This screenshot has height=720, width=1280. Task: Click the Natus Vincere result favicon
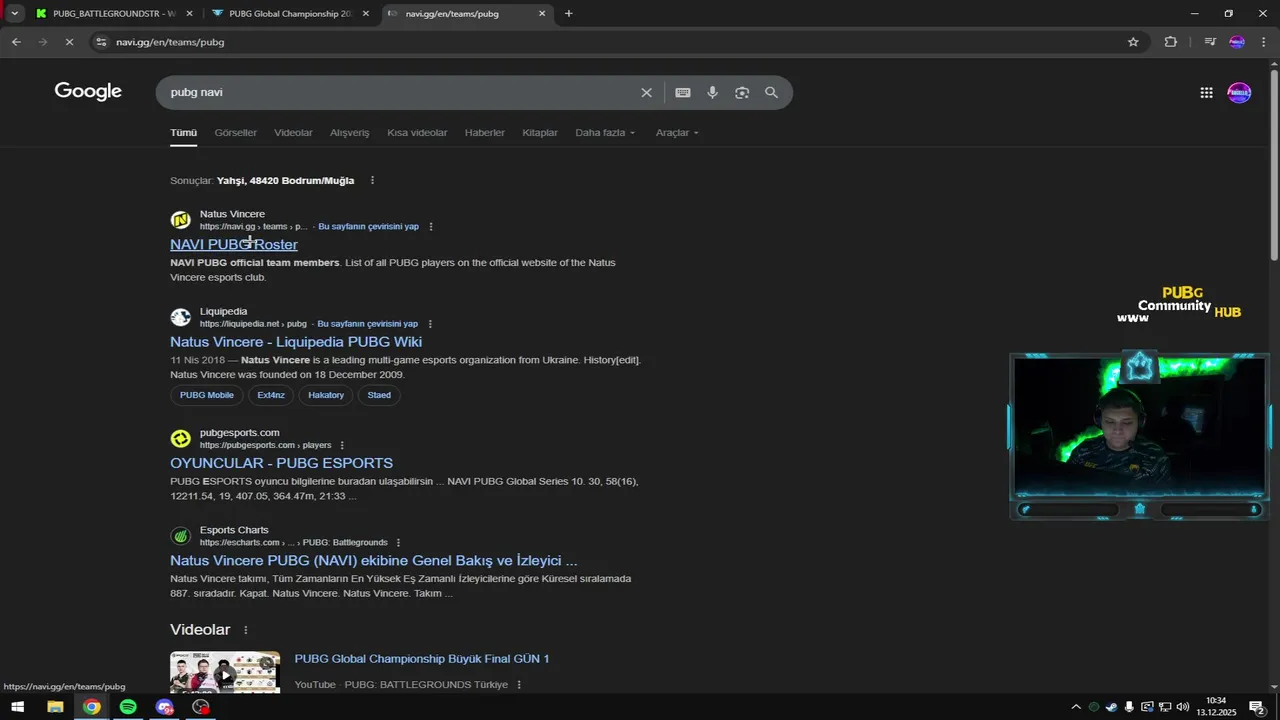coord(181,220)
